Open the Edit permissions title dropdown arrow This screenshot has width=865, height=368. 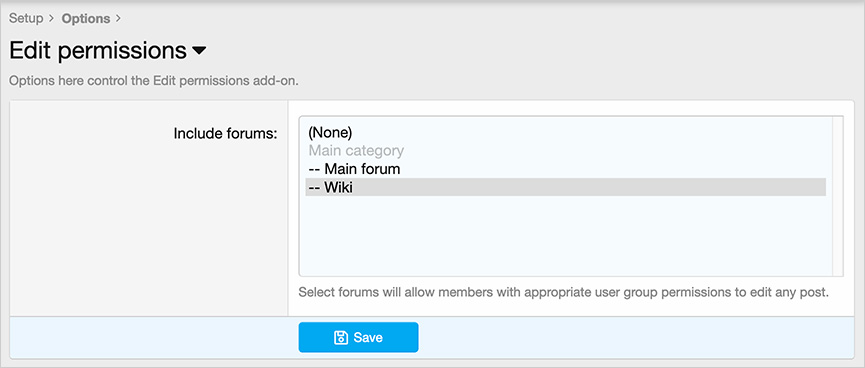click(x=199, y=51)
